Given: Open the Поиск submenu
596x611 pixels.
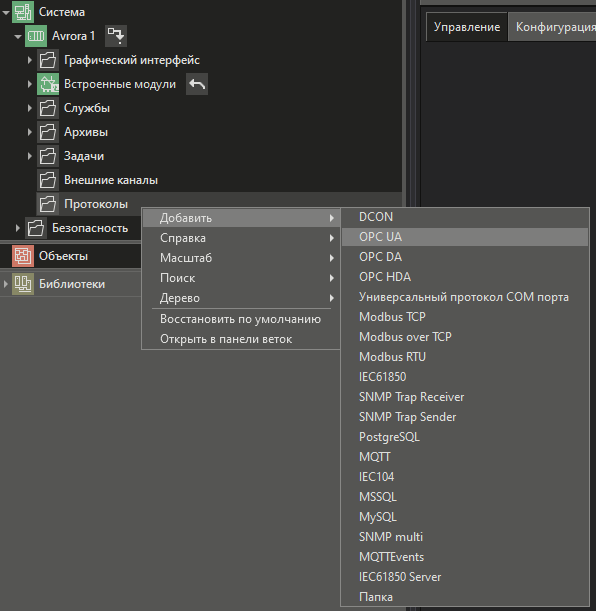Looking at the screenshot, I should coord(242,278).
